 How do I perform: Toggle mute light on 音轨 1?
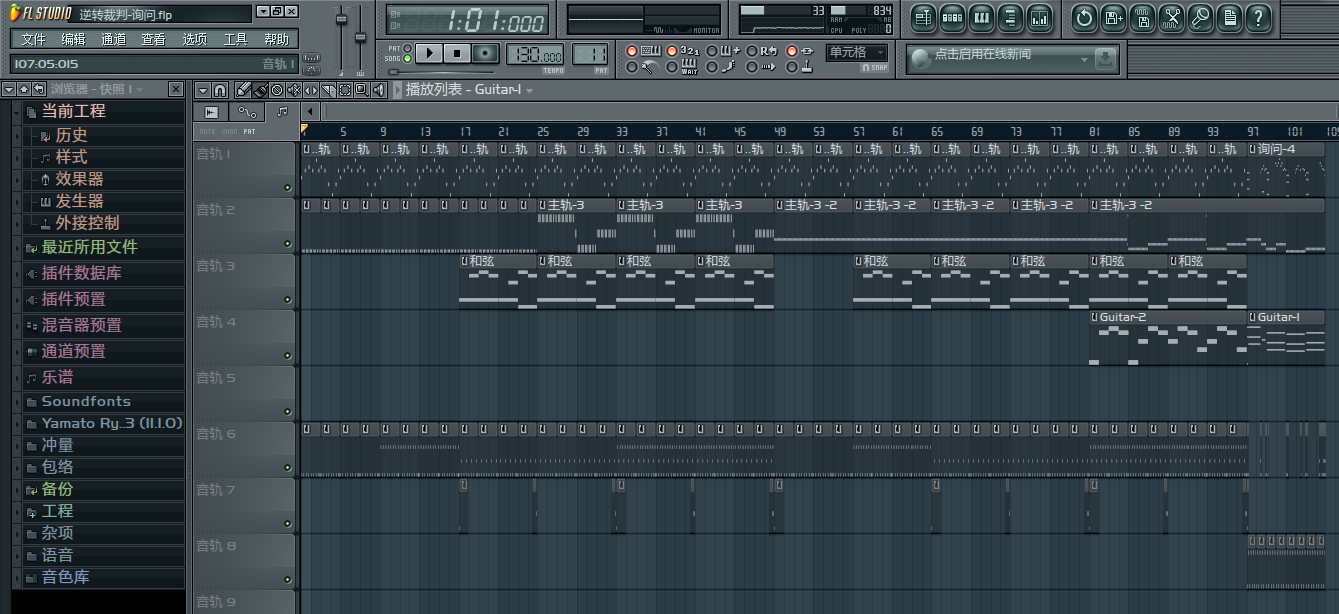287,188
